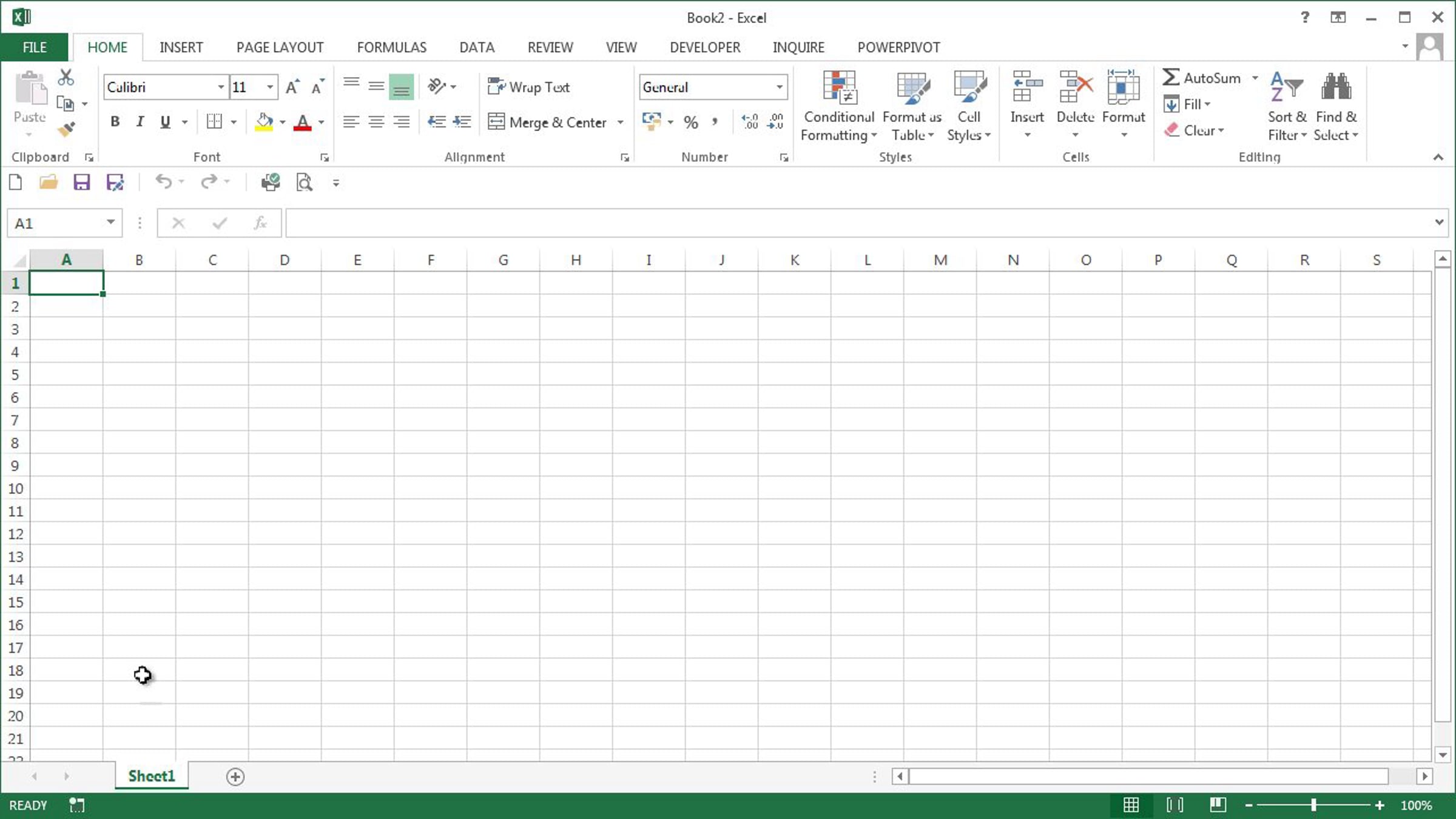Open the PAGE LAYOUT tab

280,47
